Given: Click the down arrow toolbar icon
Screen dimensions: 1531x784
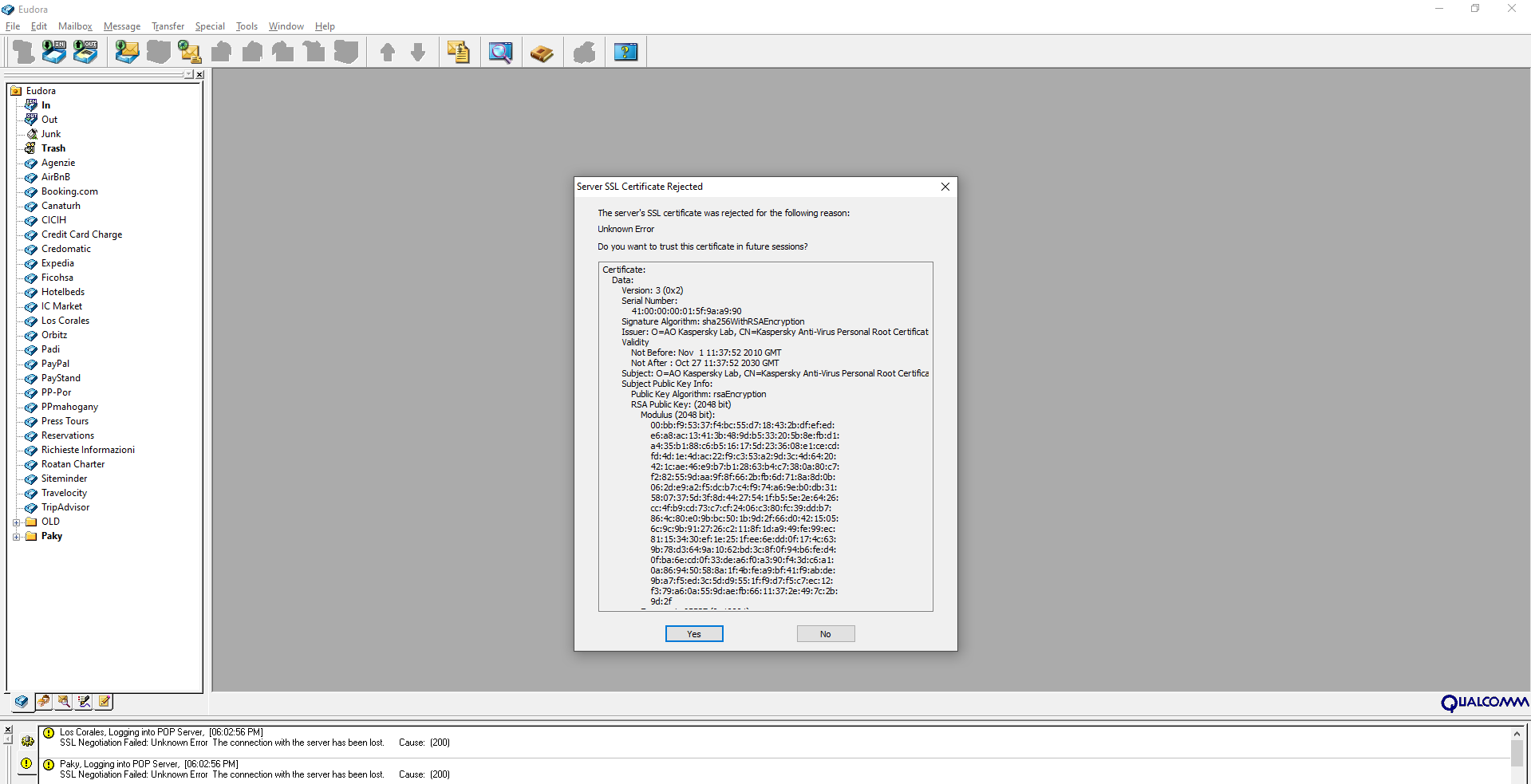Looking at the screenshot, I should tap(418, 52).
